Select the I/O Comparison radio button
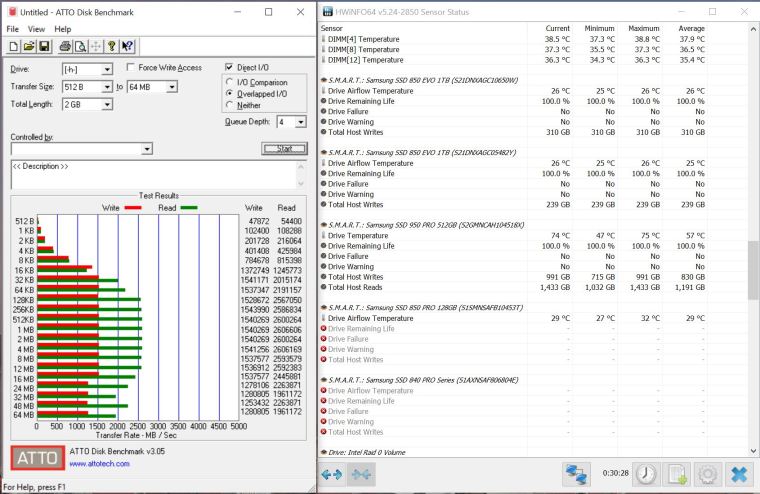This screenshot has height=494, width=760. (x=230, y=82)
